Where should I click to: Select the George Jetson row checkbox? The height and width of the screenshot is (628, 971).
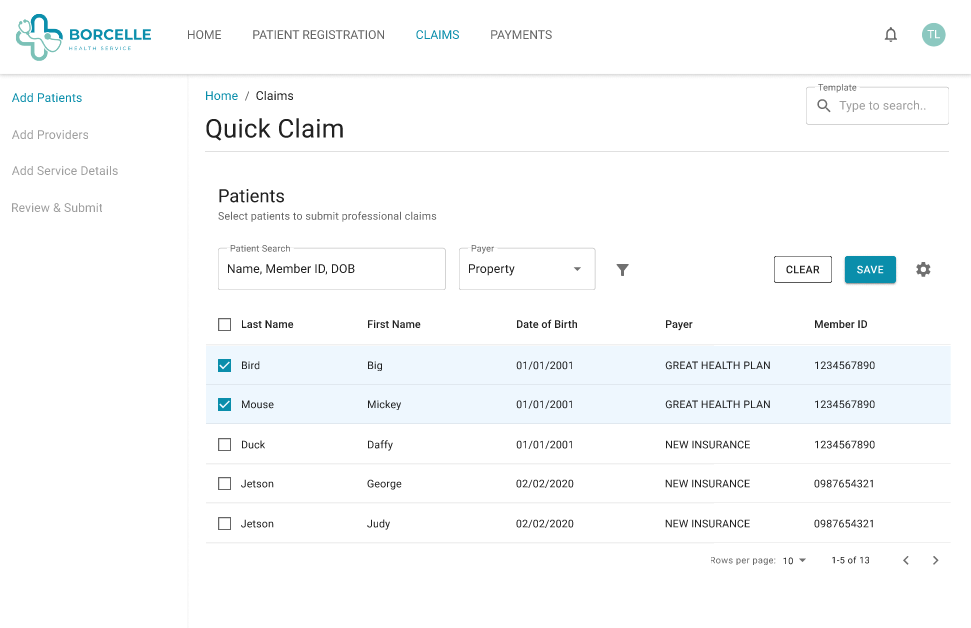pyautogui.click(x=224, y=484)
